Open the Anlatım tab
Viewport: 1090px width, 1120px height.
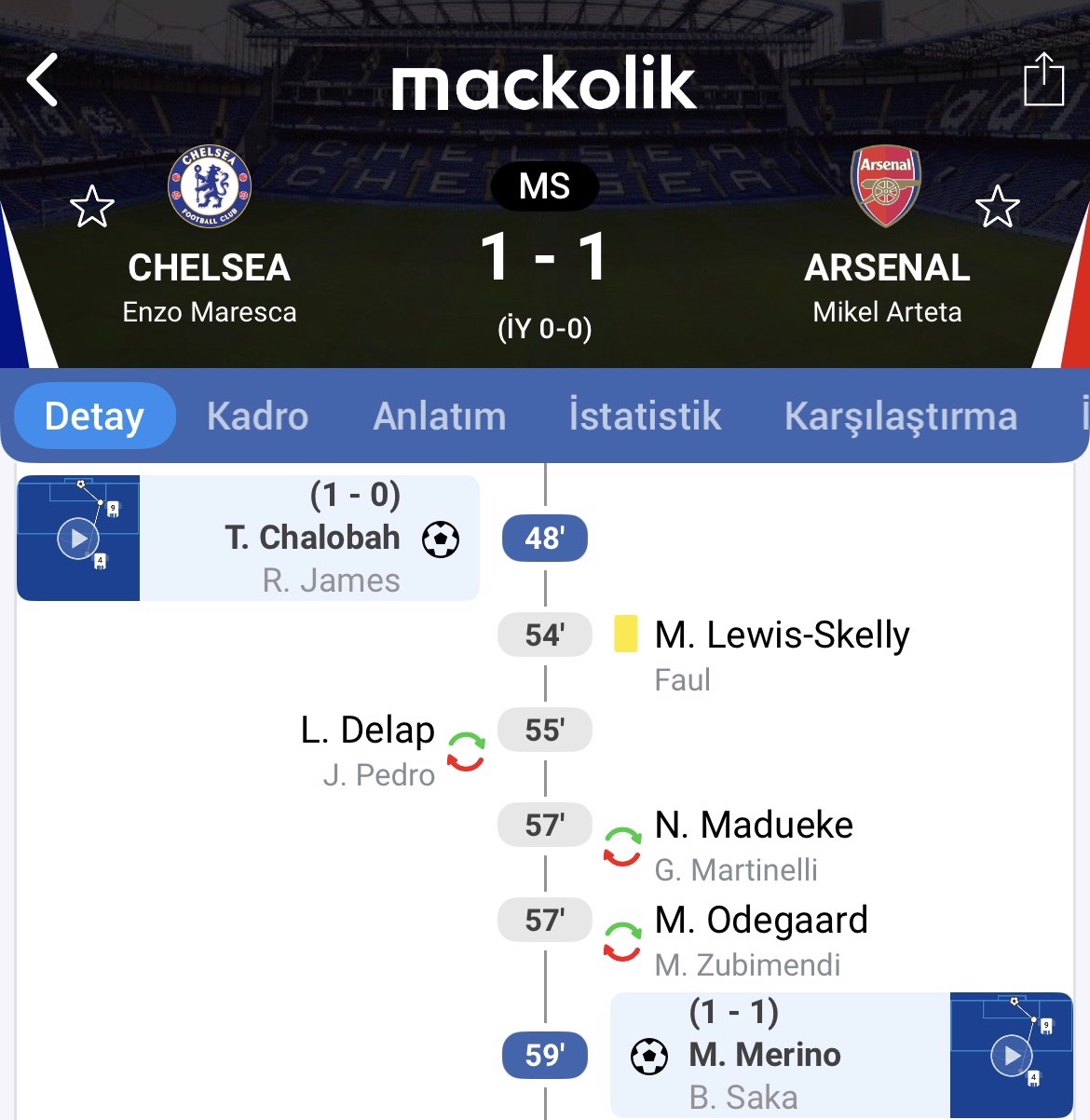pos(440,417)
